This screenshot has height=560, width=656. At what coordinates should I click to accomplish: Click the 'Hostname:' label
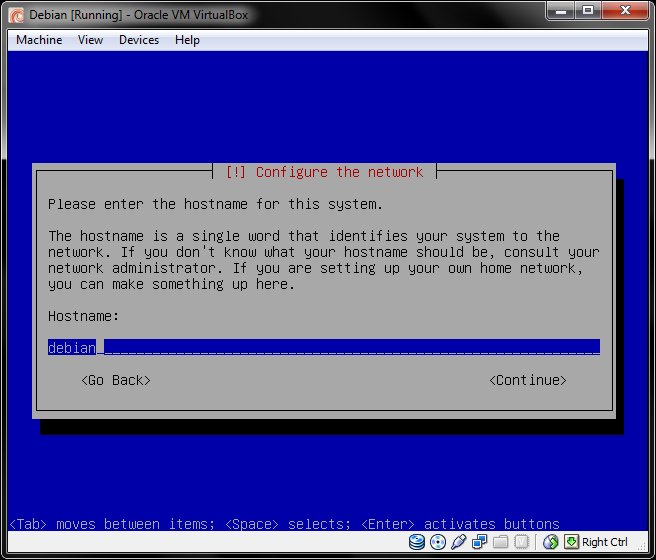(x=83, y=316)
